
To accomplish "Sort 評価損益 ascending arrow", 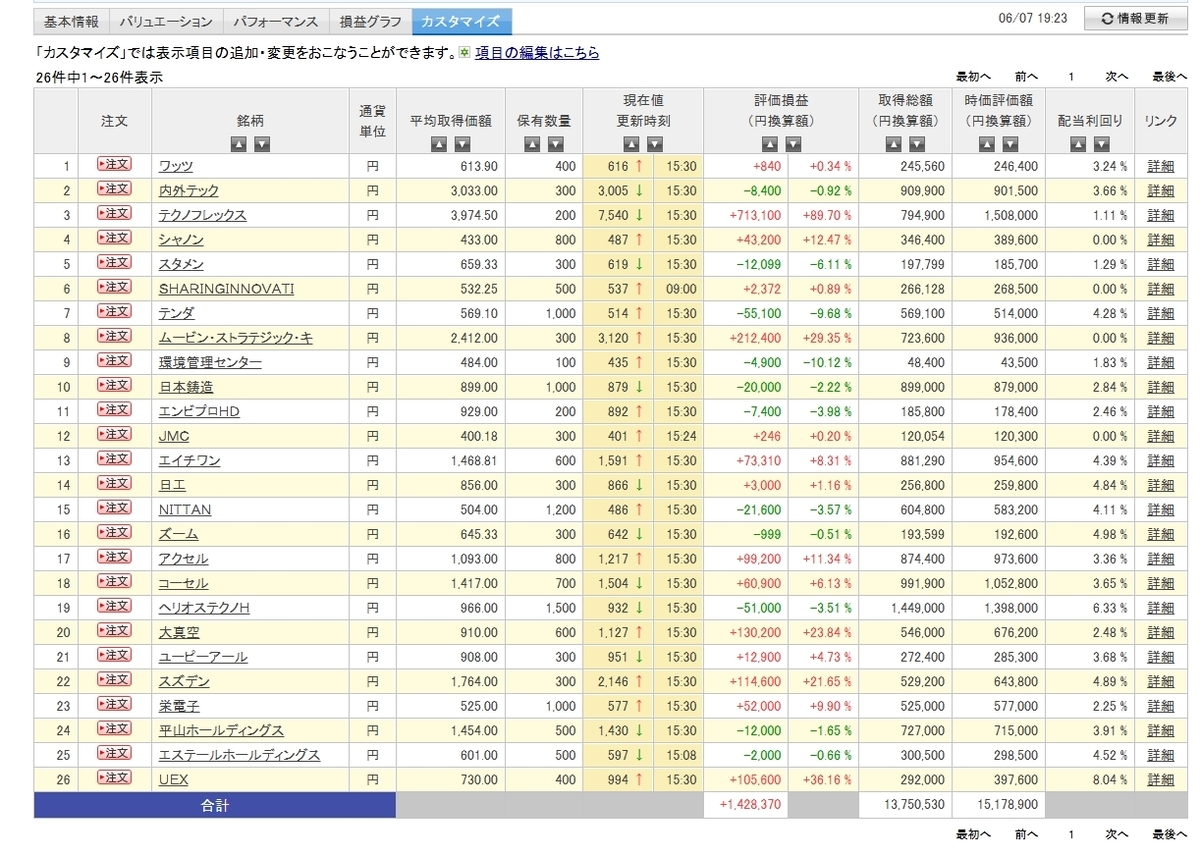I will 770,144.
